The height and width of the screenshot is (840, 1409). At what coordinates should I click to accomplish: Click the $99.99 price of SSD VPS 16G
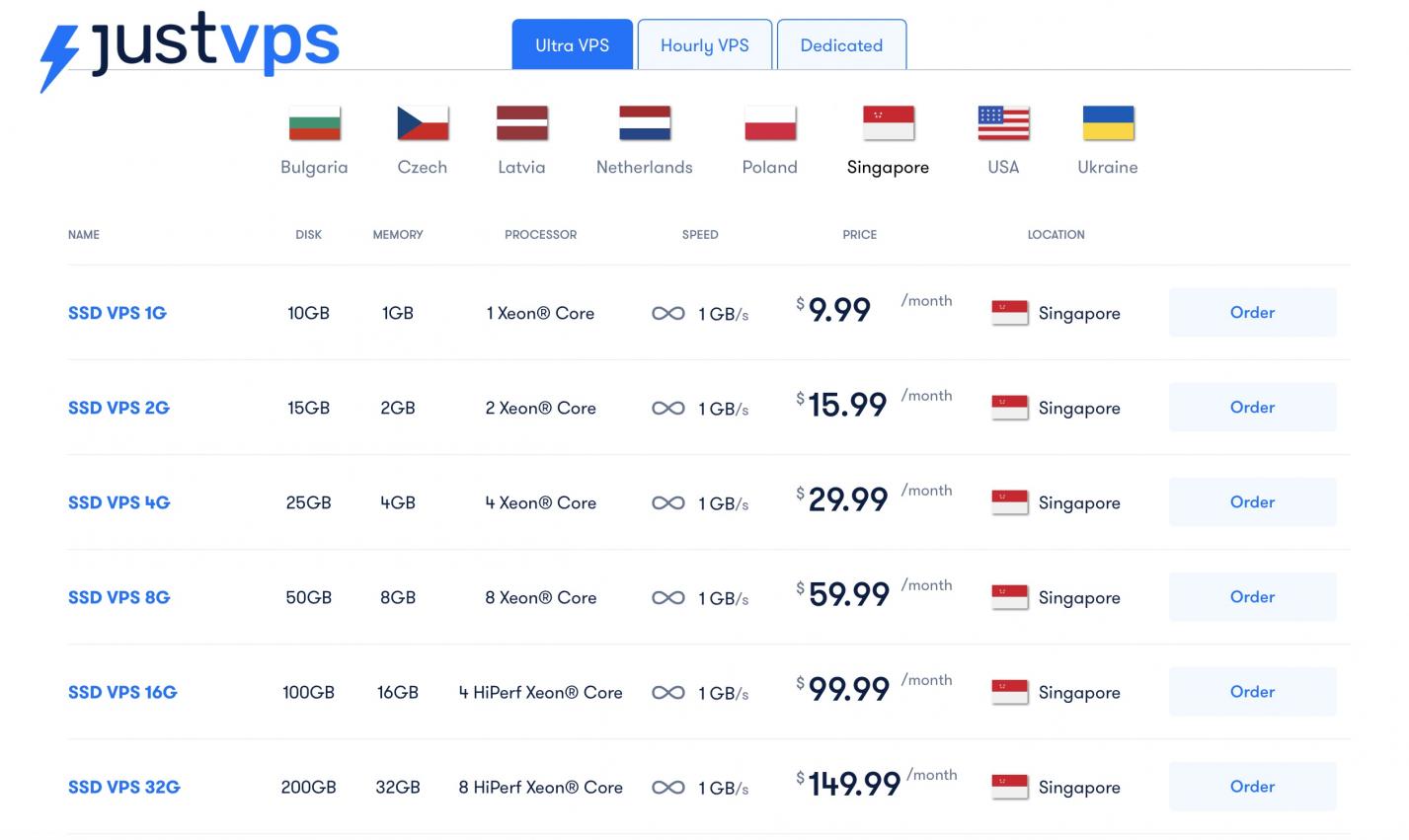(844, 689)
